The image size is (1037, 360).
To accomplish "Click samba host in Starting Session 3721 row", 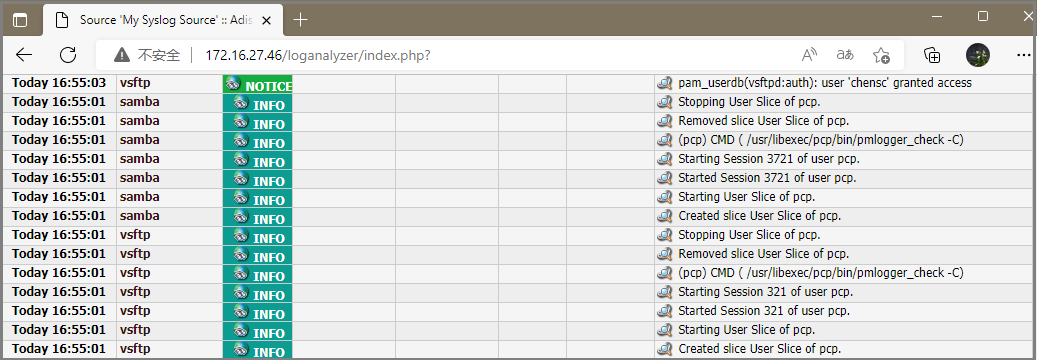I will tap(140, 159).
